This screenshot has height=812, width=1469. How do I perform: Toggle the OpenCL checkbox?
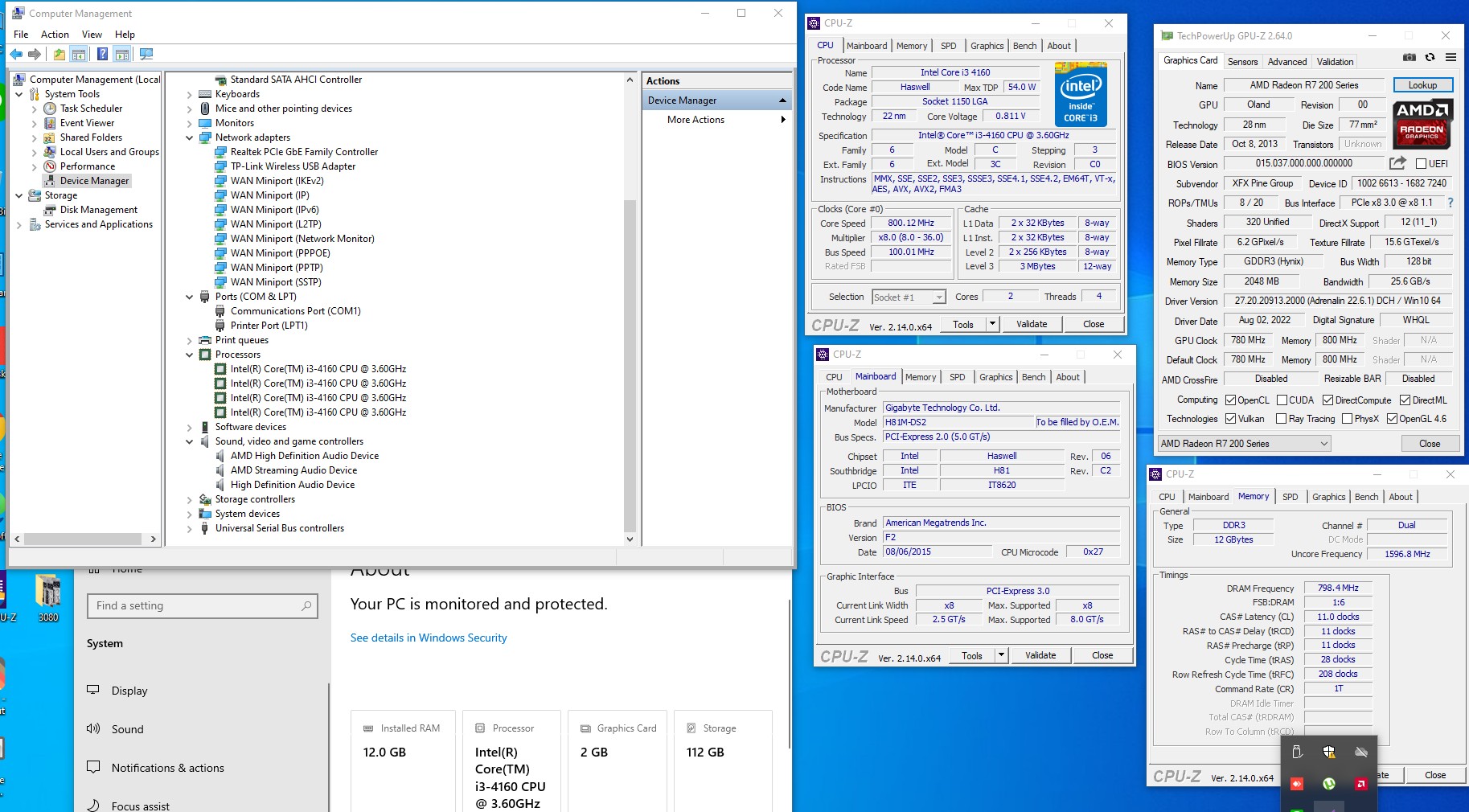pos(1230,400)
